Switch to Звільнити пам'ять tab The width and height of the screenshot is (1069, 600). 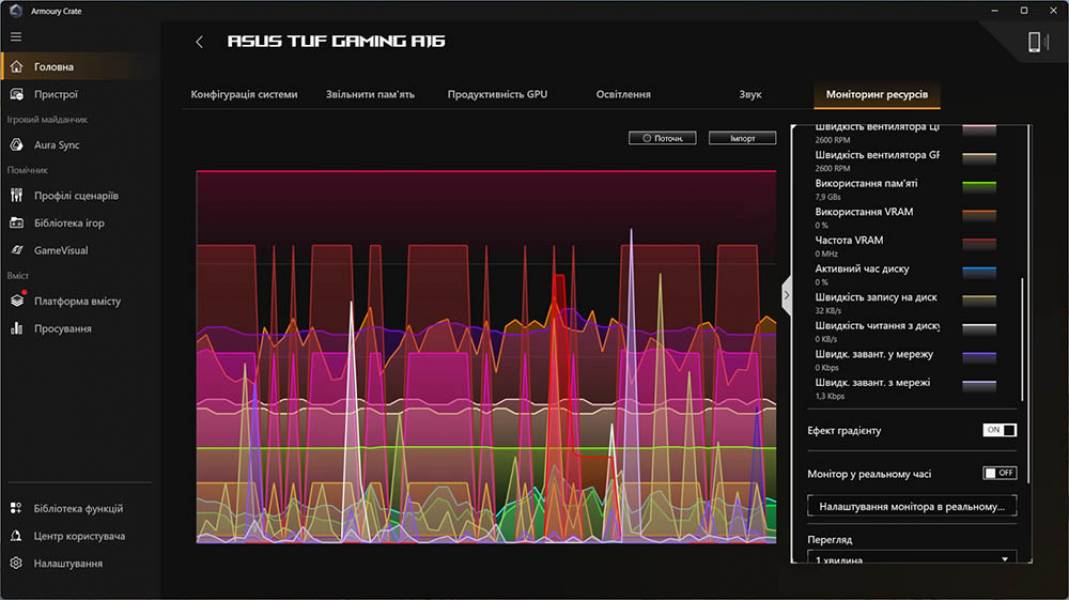point(370,94)
